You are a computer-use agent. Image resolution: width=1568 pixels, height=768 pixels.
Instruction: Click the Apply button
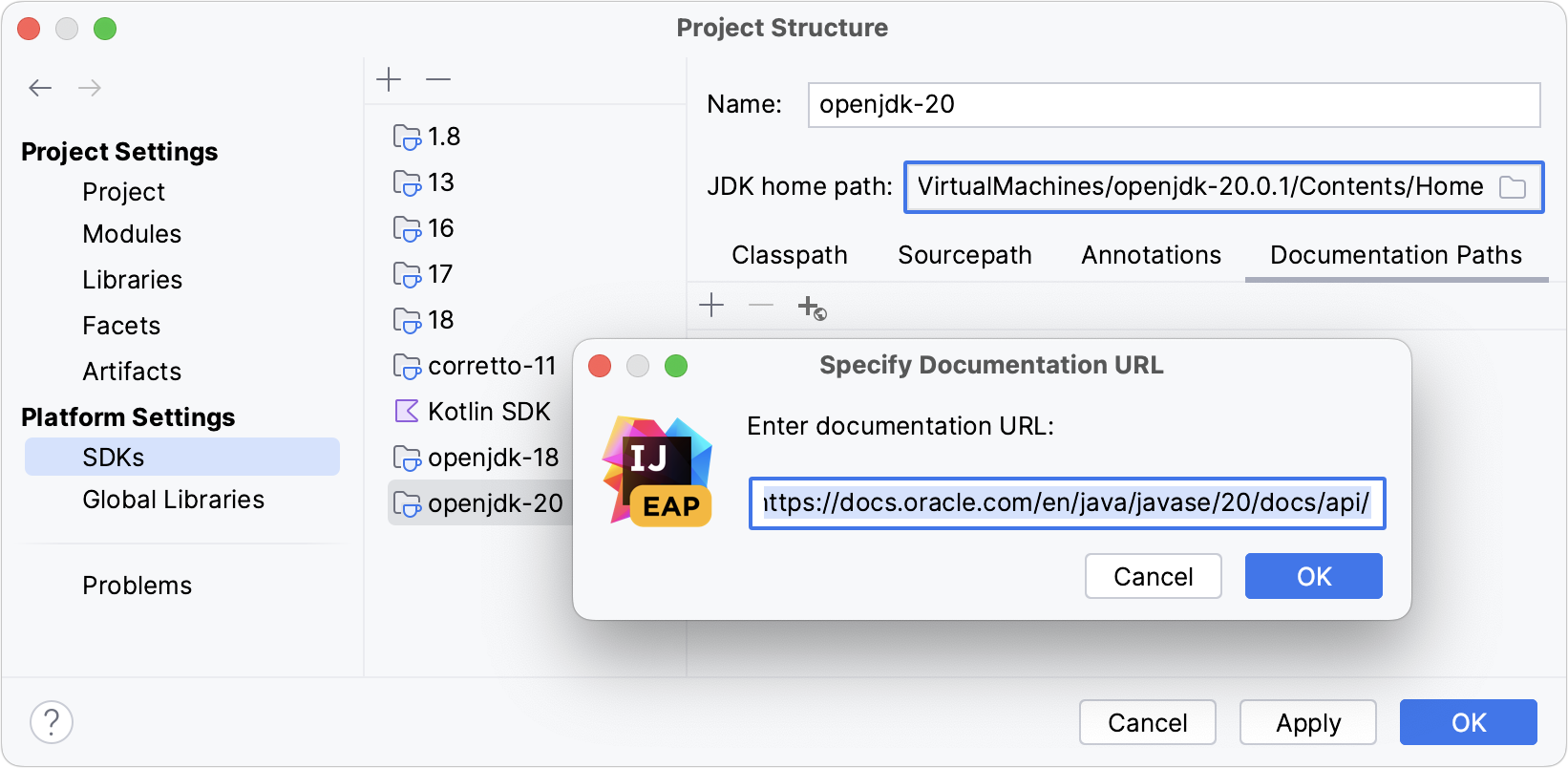pyautogui.click(x=1307, y=722)
